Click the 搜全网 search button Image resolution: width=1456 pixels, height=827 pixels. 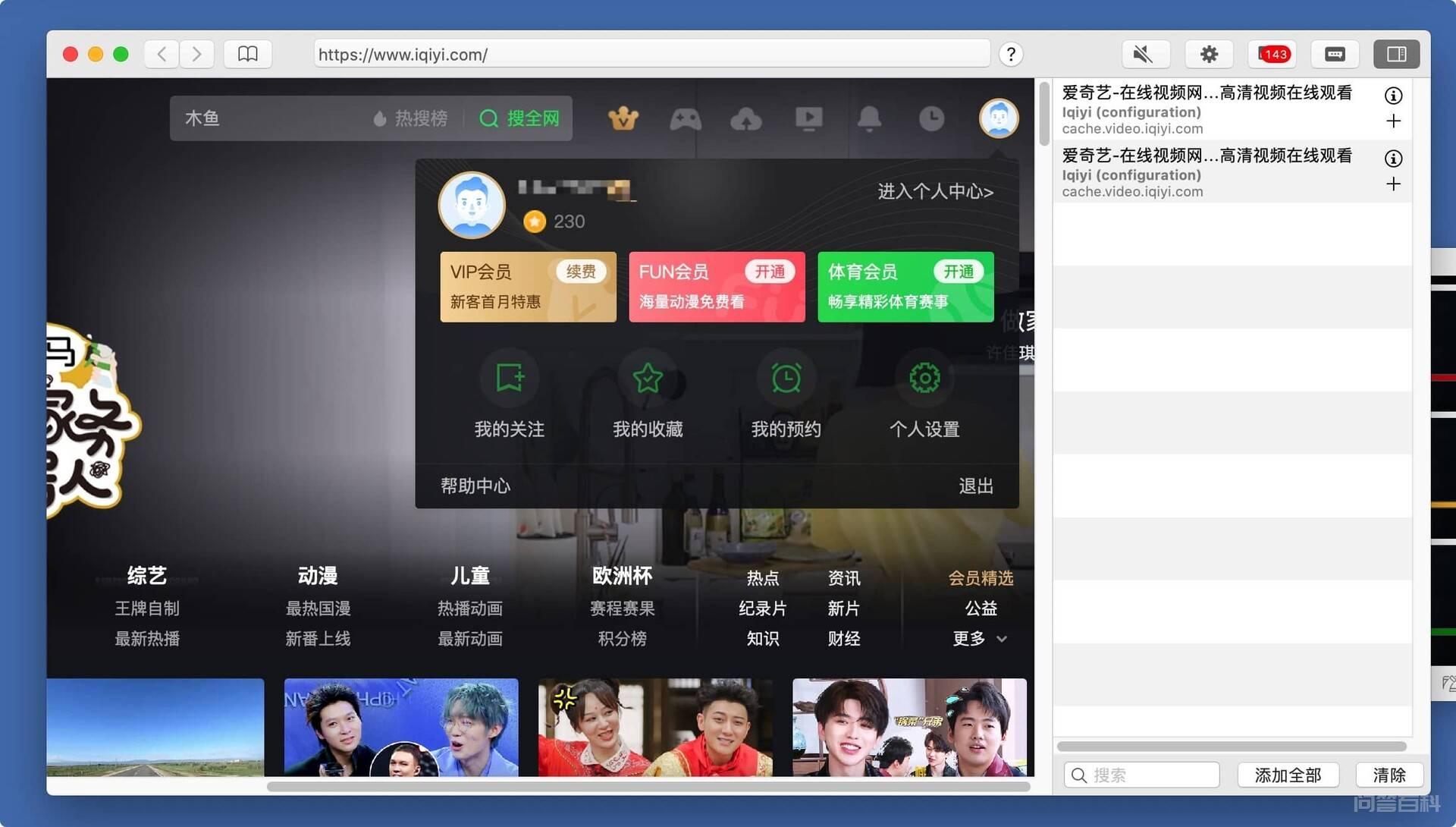[x=519, y=118]
